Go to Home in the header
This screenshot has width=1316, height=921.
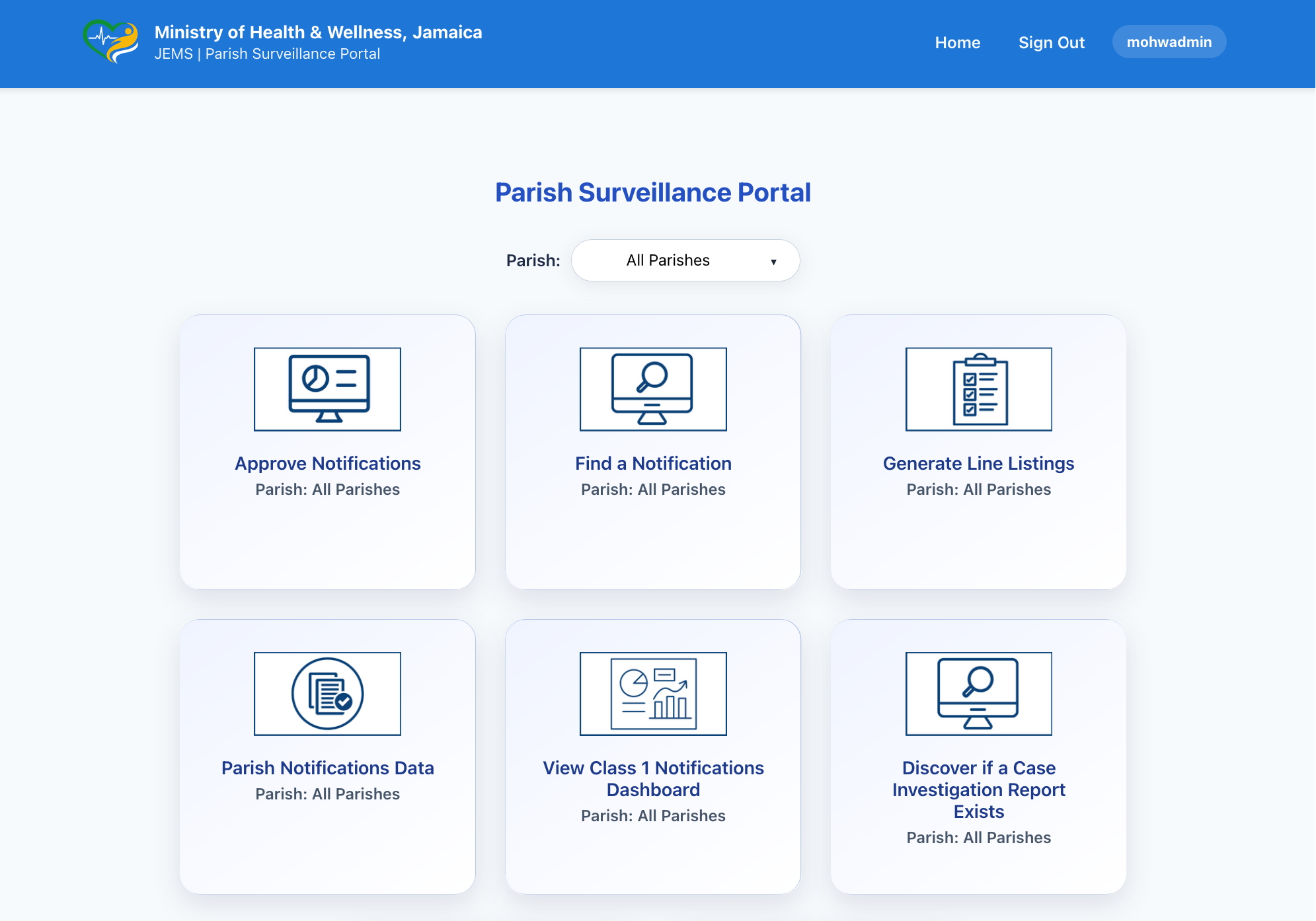[x=958, y=43]
